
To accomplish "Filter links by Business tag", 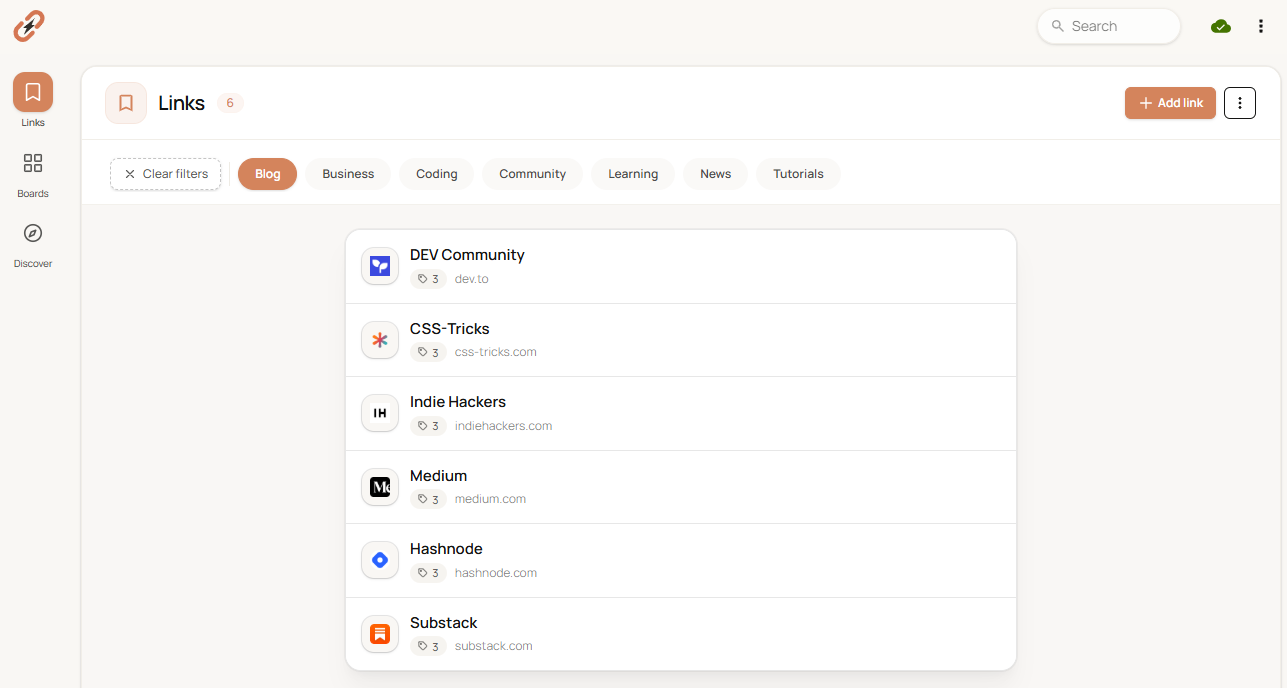I will 348,174.
